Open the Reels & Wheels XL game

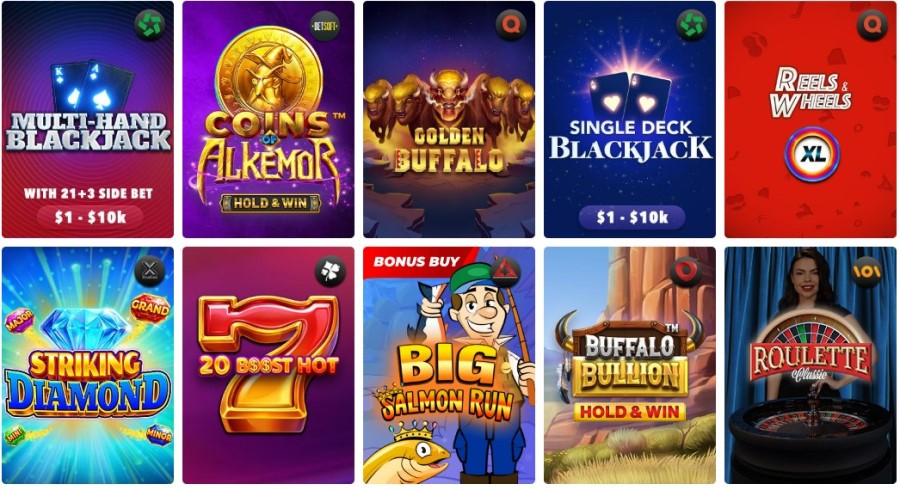coord(810,119)
